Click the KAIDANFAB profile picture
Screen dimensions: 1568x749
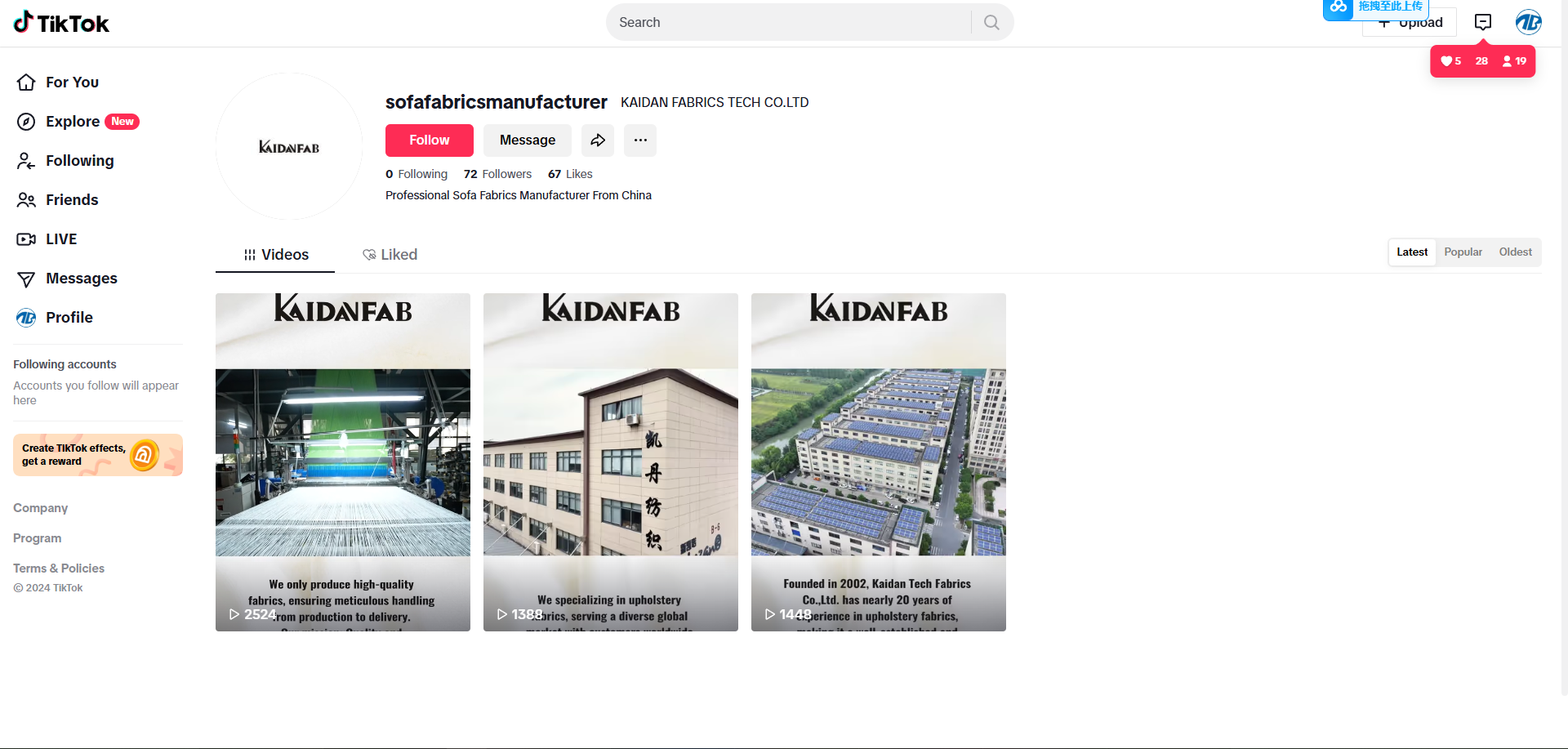pos(289,146)
